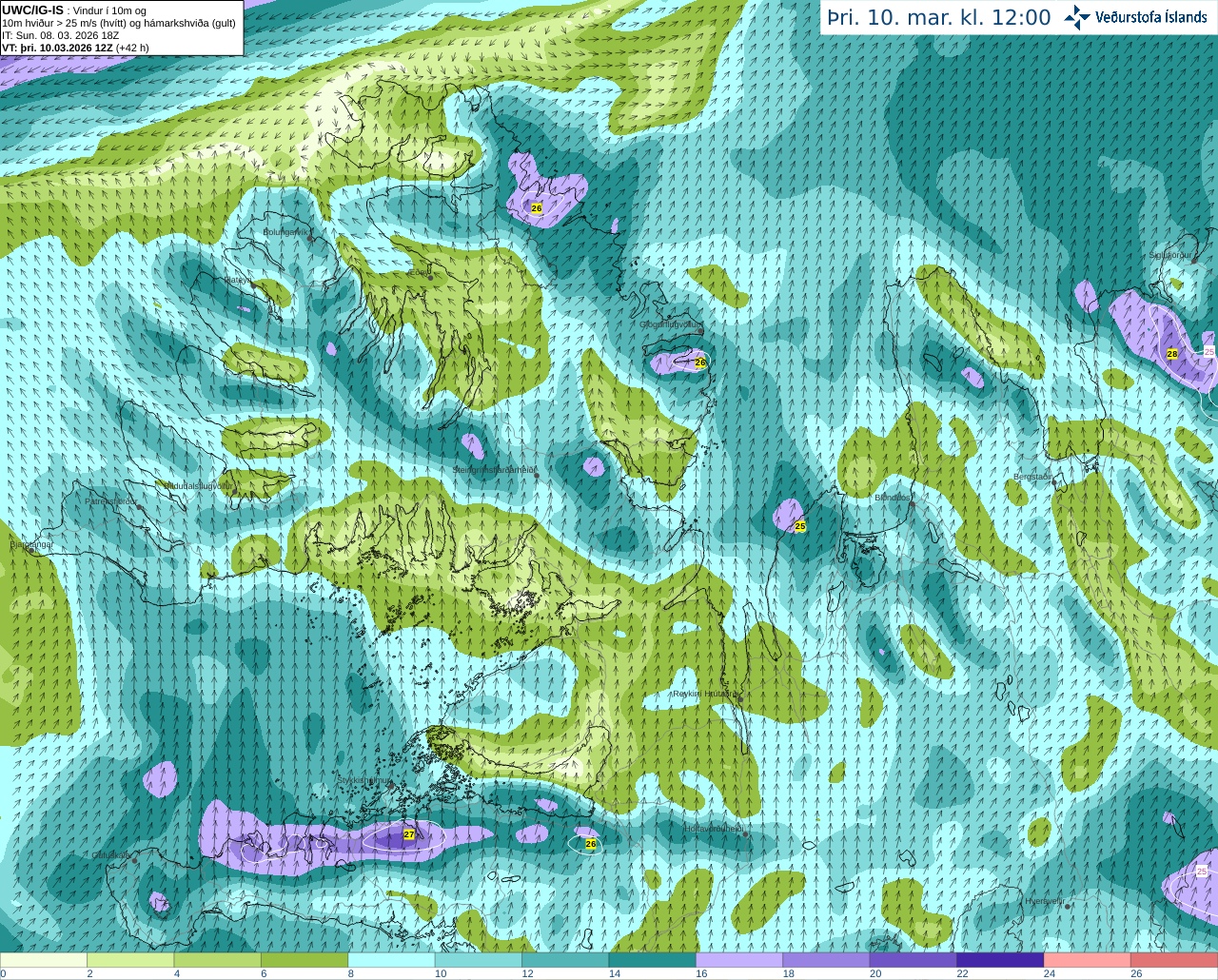
Task: Click the white 25 contour label at bottom right
Action: 1202,872
